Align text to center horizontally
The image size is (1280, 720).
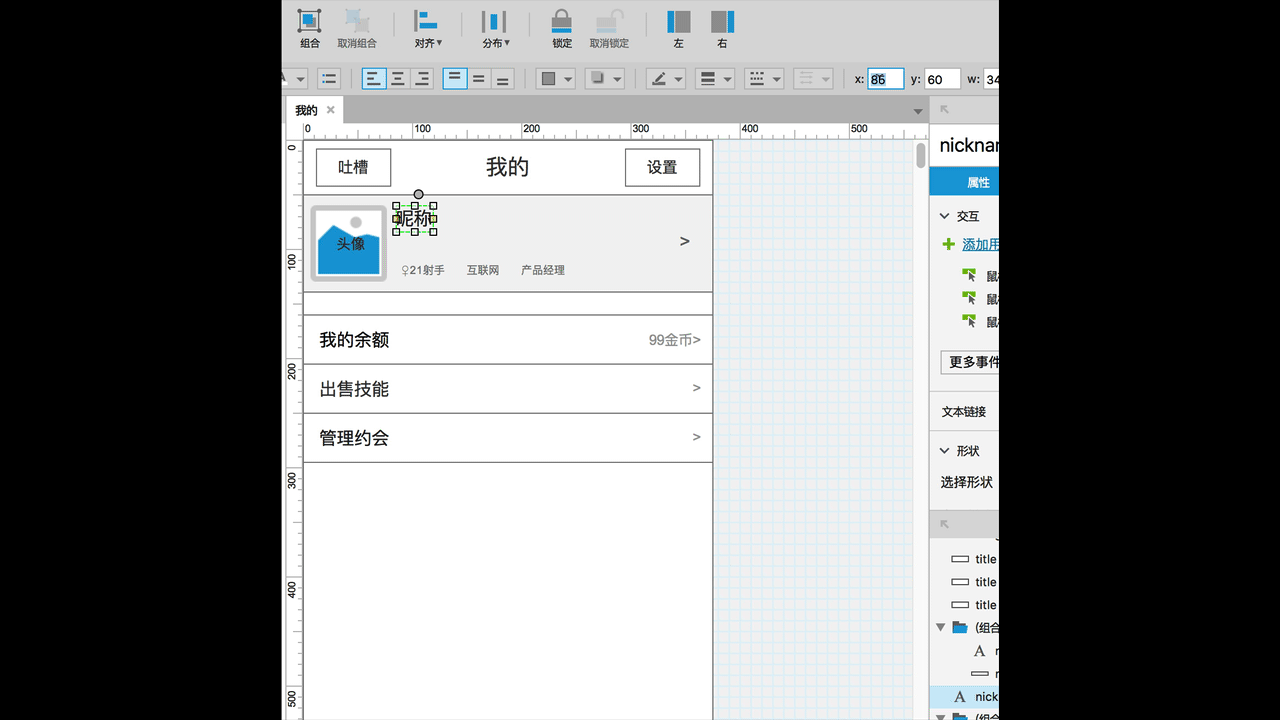398,79
